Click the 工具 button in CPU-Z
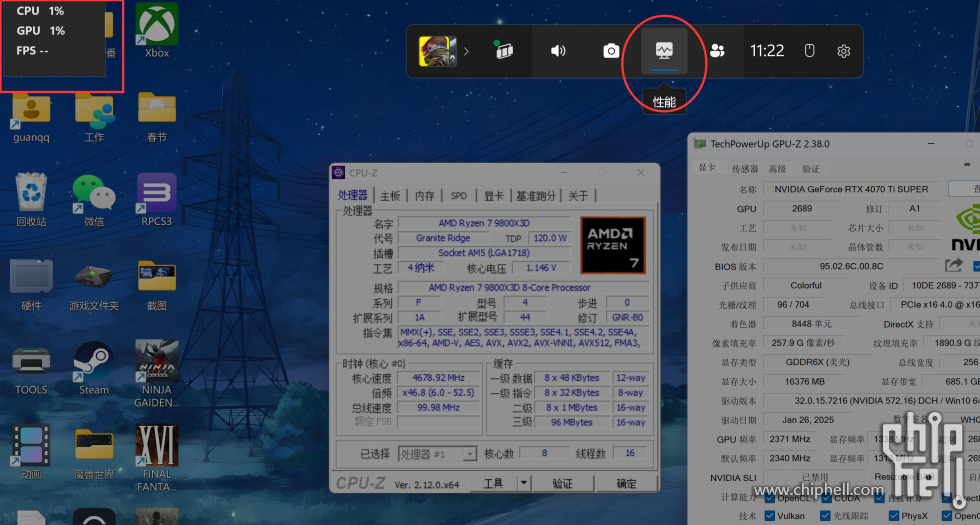Viewport: 980px width, 525px height. tap(493, 483)
